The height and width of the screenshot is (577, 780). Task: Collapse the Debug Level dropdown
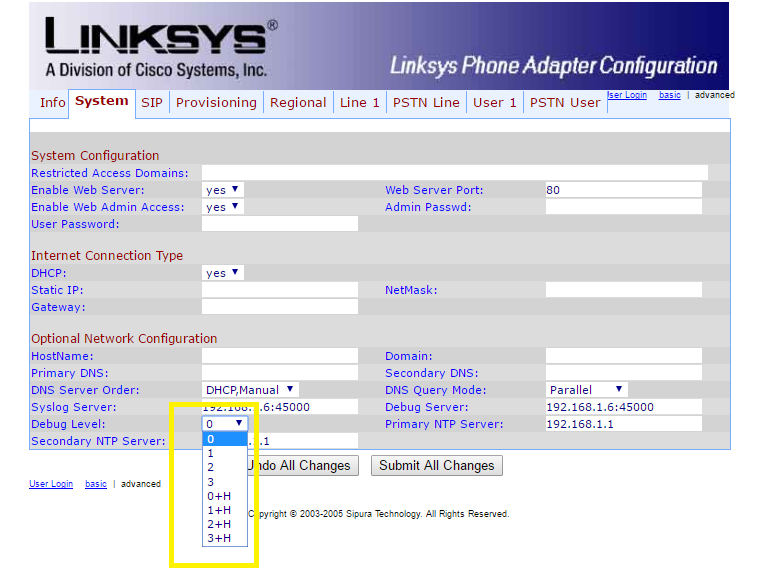click(225, 424)
